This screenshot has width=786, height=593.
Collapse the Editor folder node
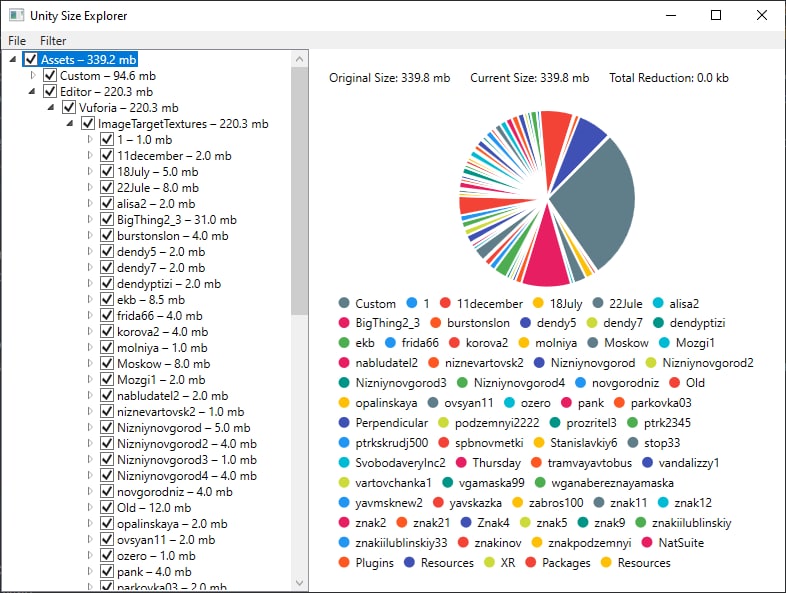[32, 92]
